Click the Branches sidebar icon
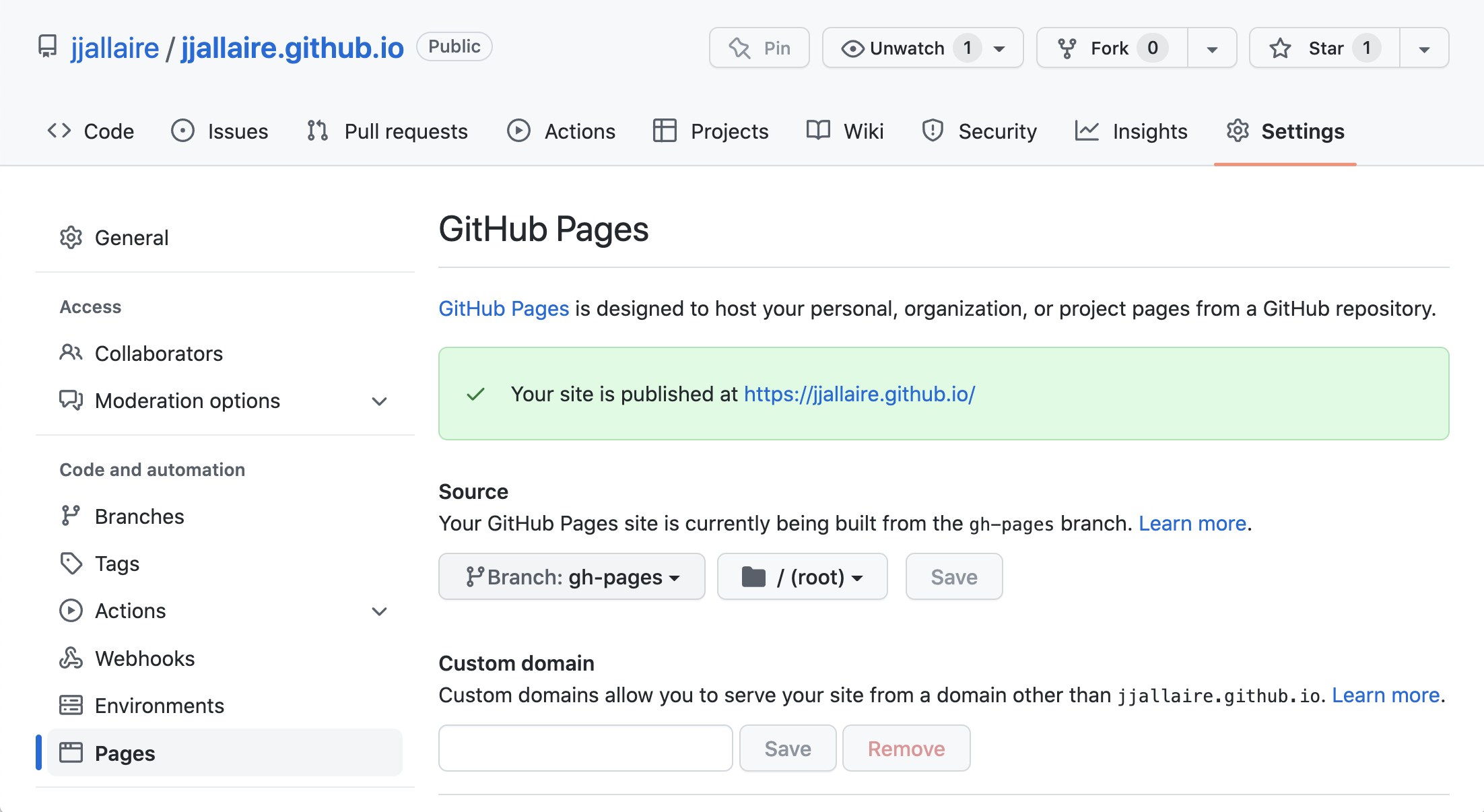Image resolution: width=1484 pixels, height=812 pixels. point(71,516)
